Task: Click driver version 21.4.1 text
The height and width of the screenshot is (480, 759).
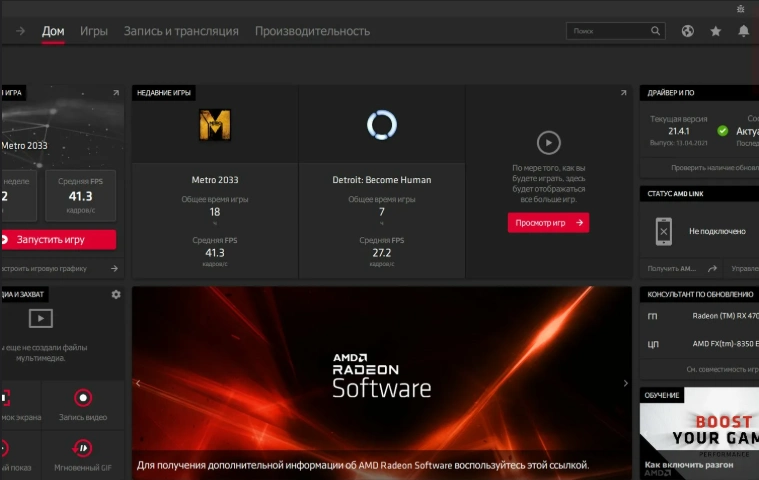Action: [679, 131]
